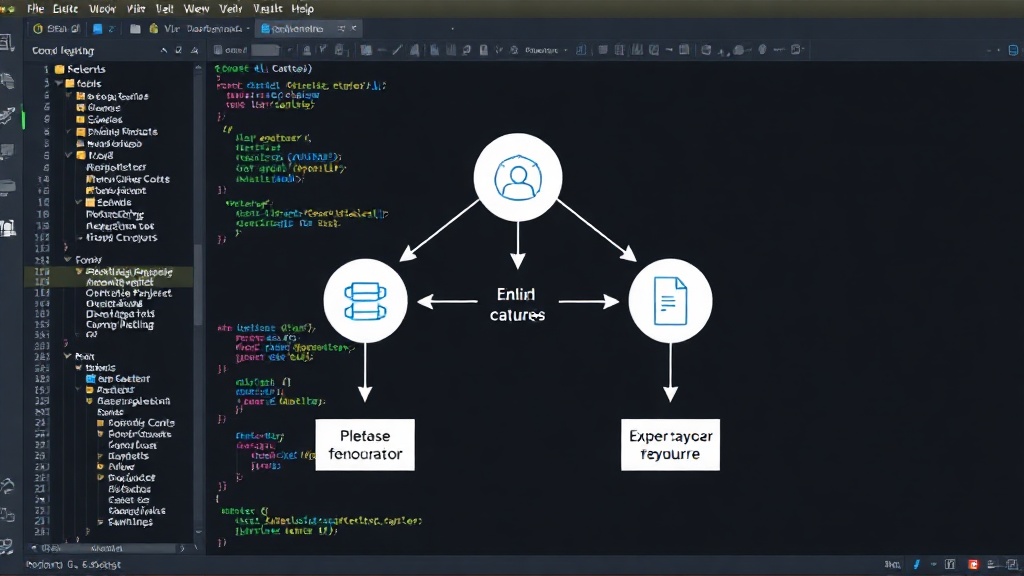The image size is (1024, 576).
Task: Click the gray folder icon in the tab row
Action: click(135, 28)
